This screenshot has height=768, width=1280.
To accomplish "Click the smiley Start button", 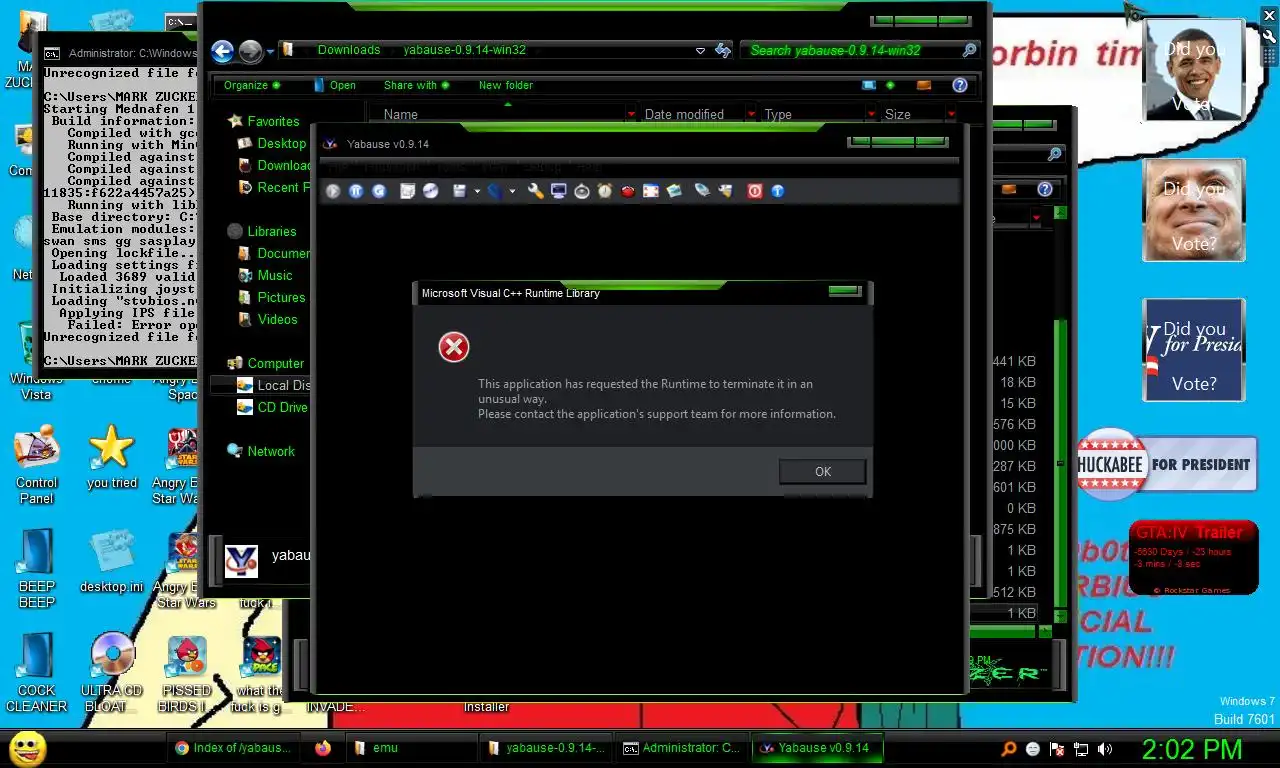I will [27, 748].
